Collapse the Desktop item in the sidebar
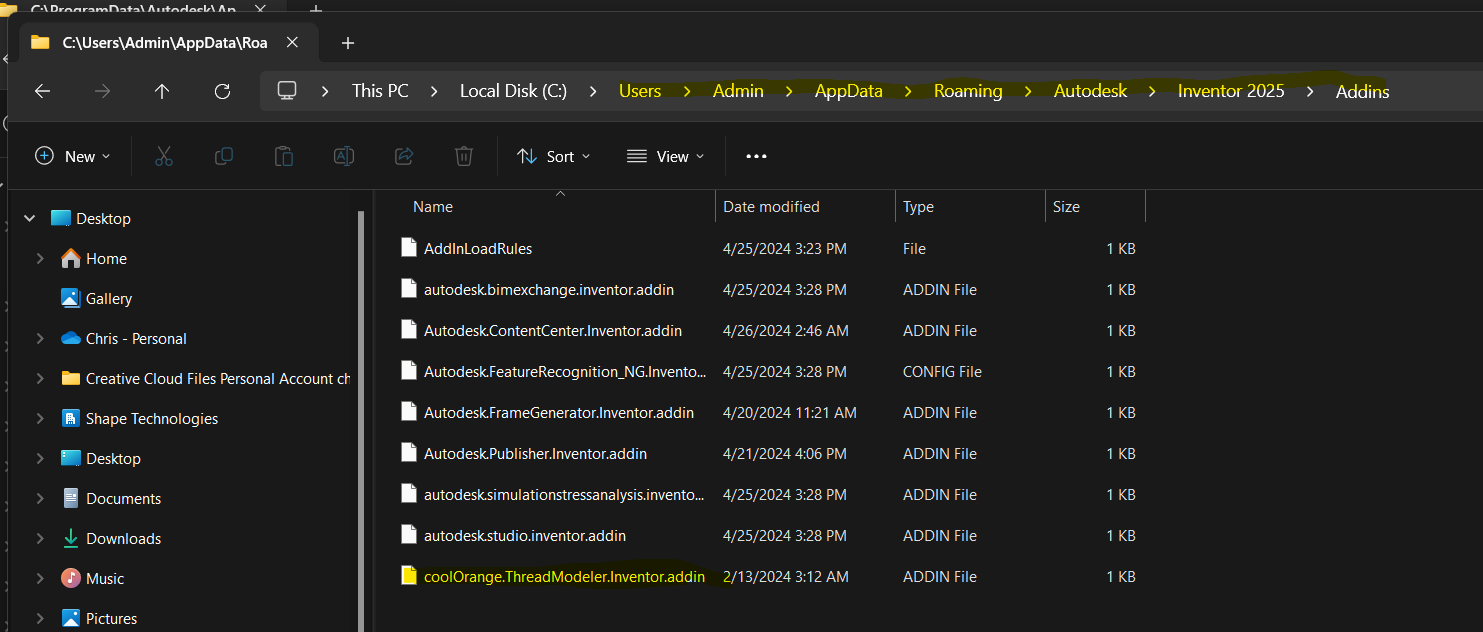 pos(29,217)
